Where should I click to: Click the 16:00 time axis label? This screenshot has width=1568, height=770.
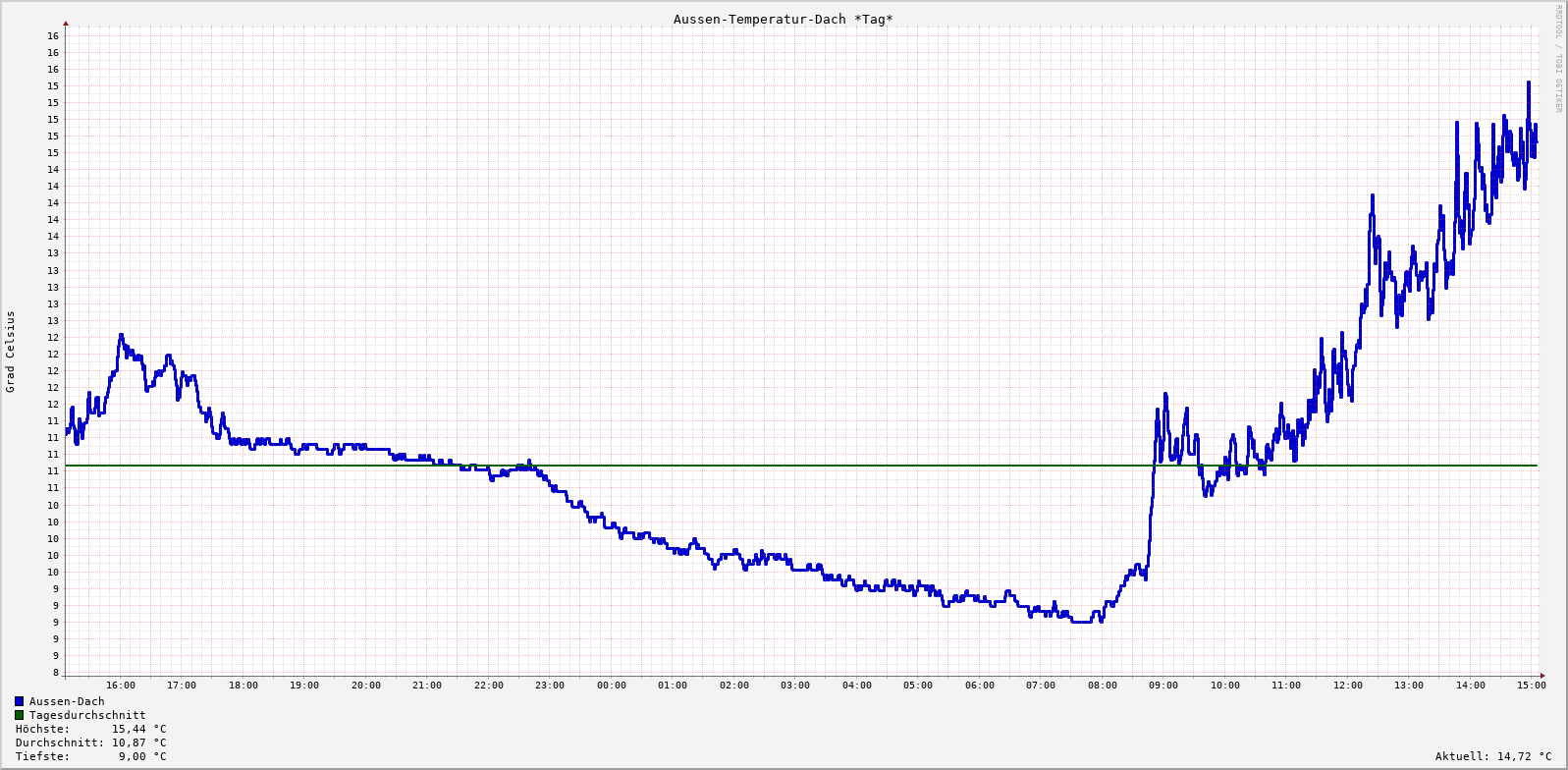coord(121,686)
